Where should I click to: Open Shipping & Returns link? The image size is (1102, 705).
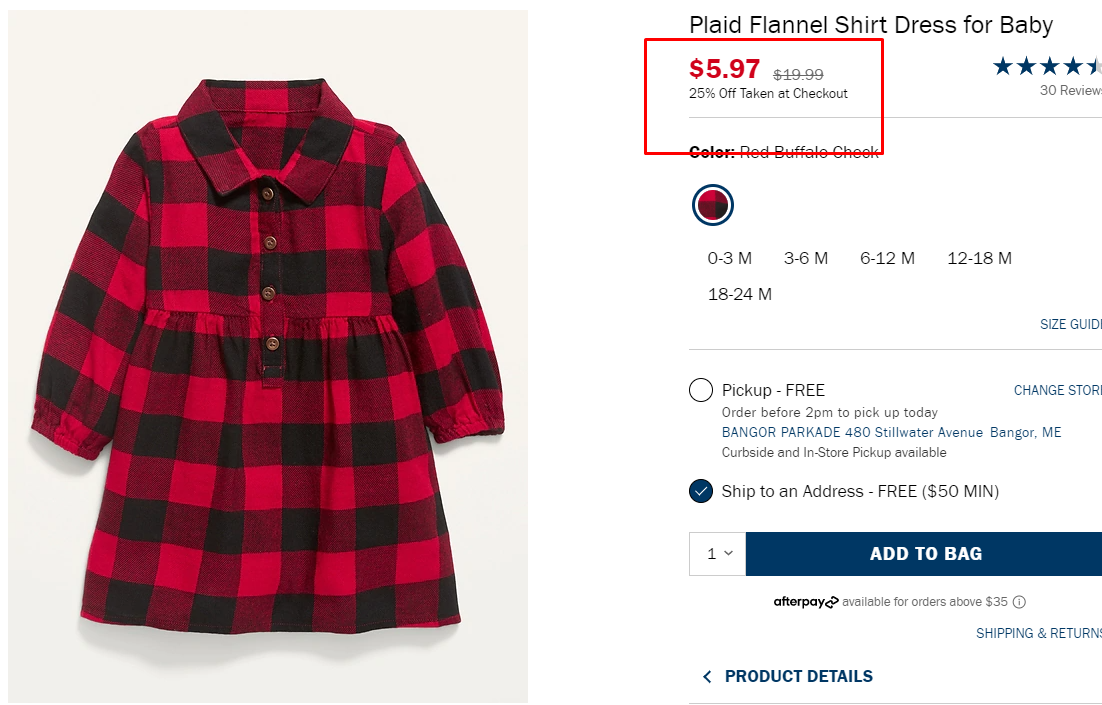[1038, 633]
